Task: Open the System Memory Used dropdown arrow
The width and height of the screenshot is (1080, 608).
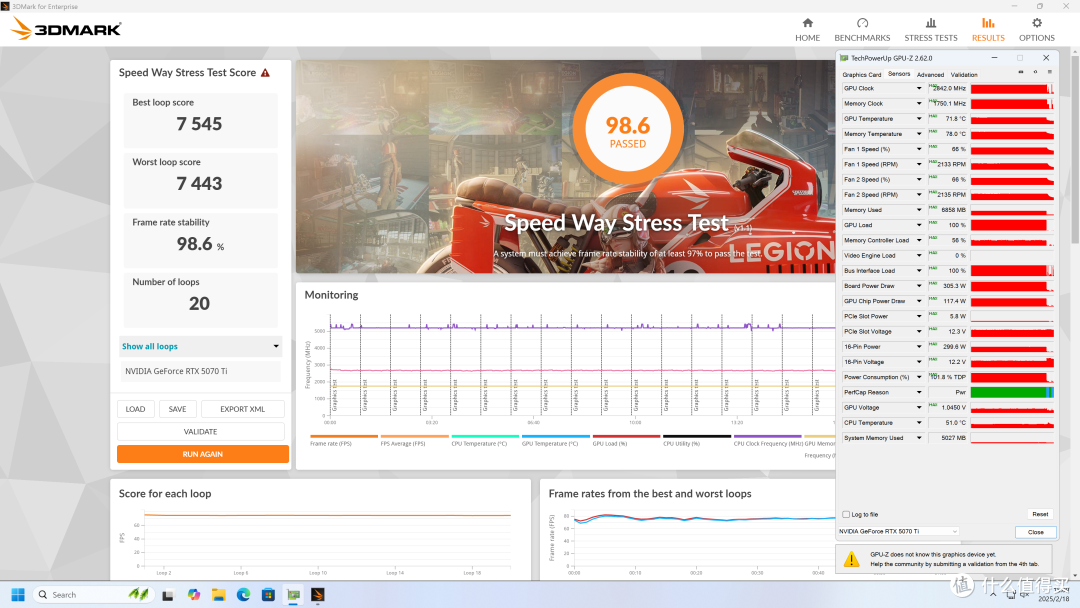Action: coord(918,438)
